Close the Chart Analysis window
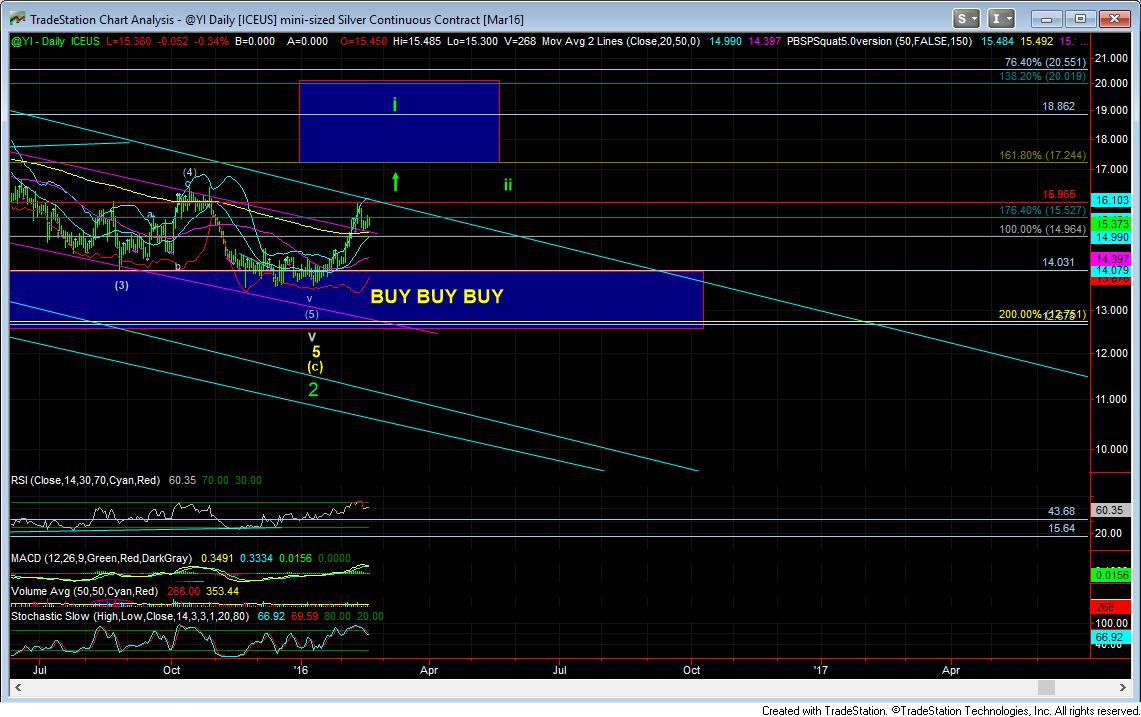 [x=1113, y=19]
